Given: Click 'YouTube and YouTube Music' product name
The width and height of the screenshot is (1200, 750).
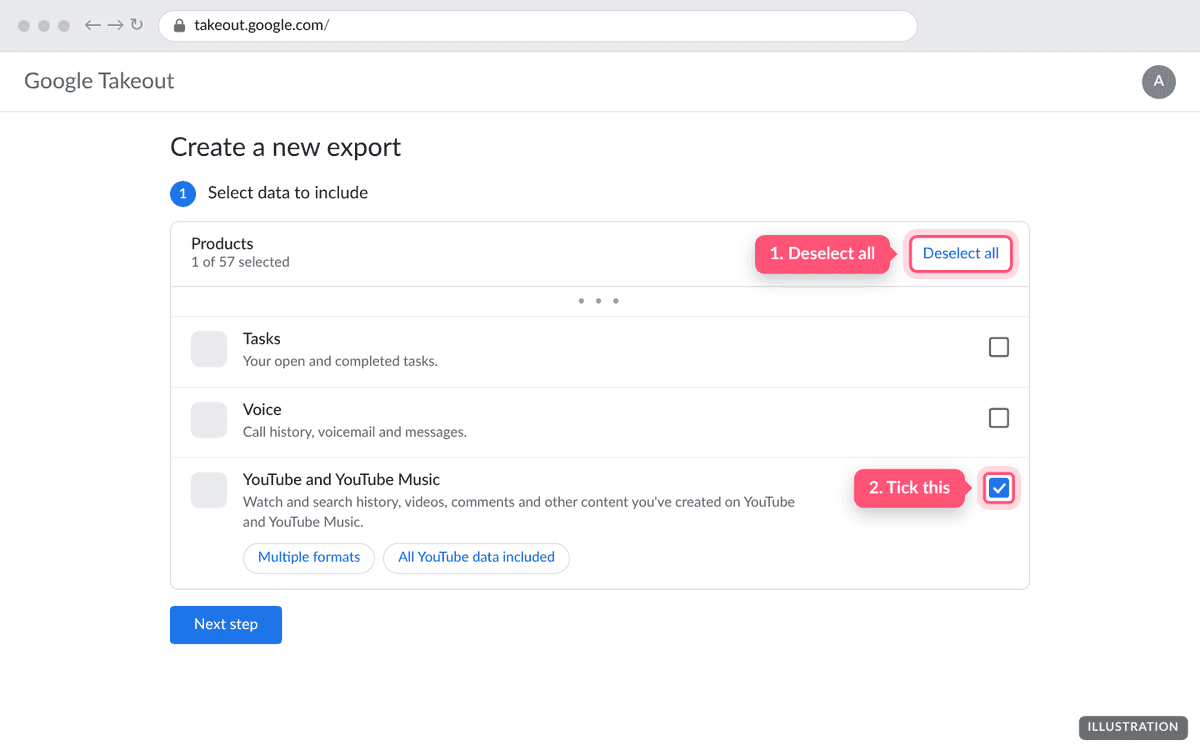Looking at the screenshot, I should coord(341,480).
